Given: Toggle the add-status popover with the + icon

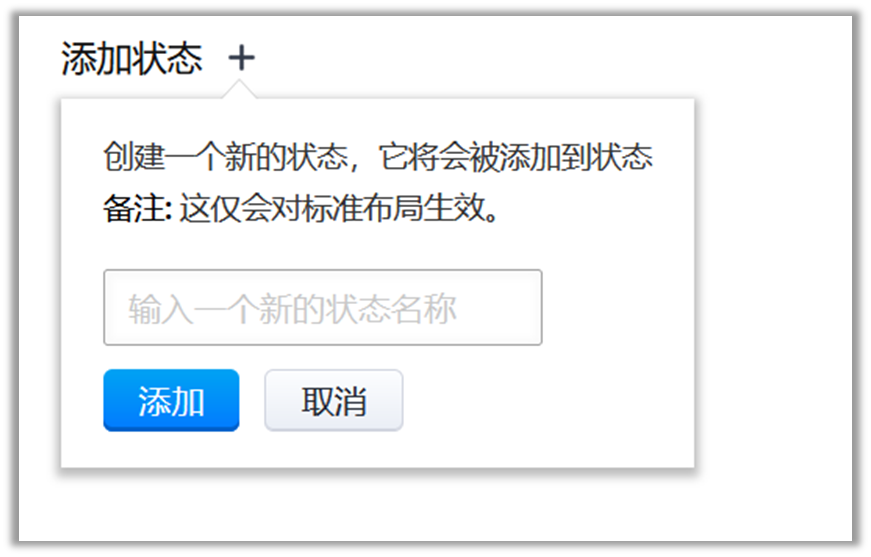Looking at the screenshot, I should click(x=241, y=58).
